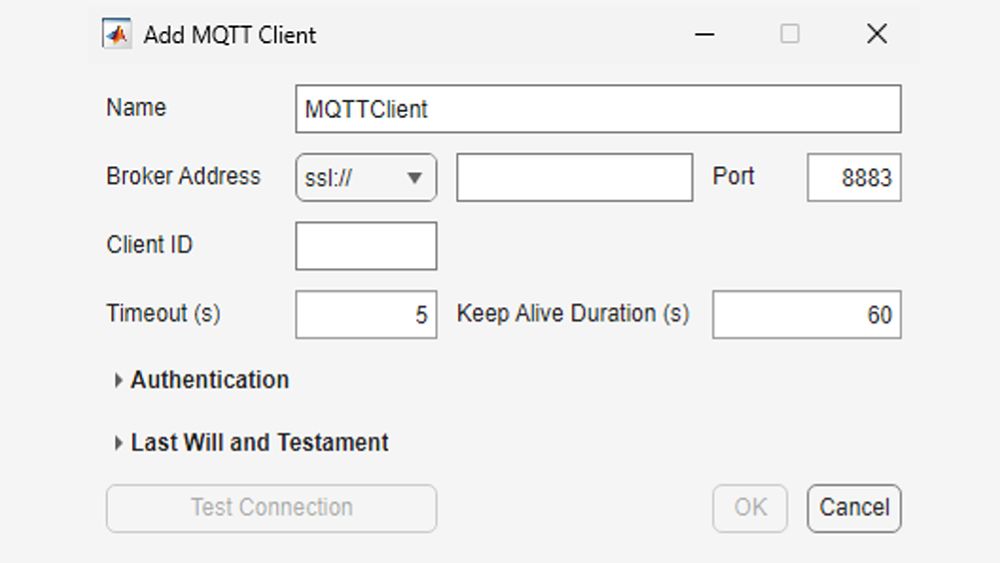Click the Add MQTT Client title text
This screenshot has height=563, width=1000.
click(230, 35)
